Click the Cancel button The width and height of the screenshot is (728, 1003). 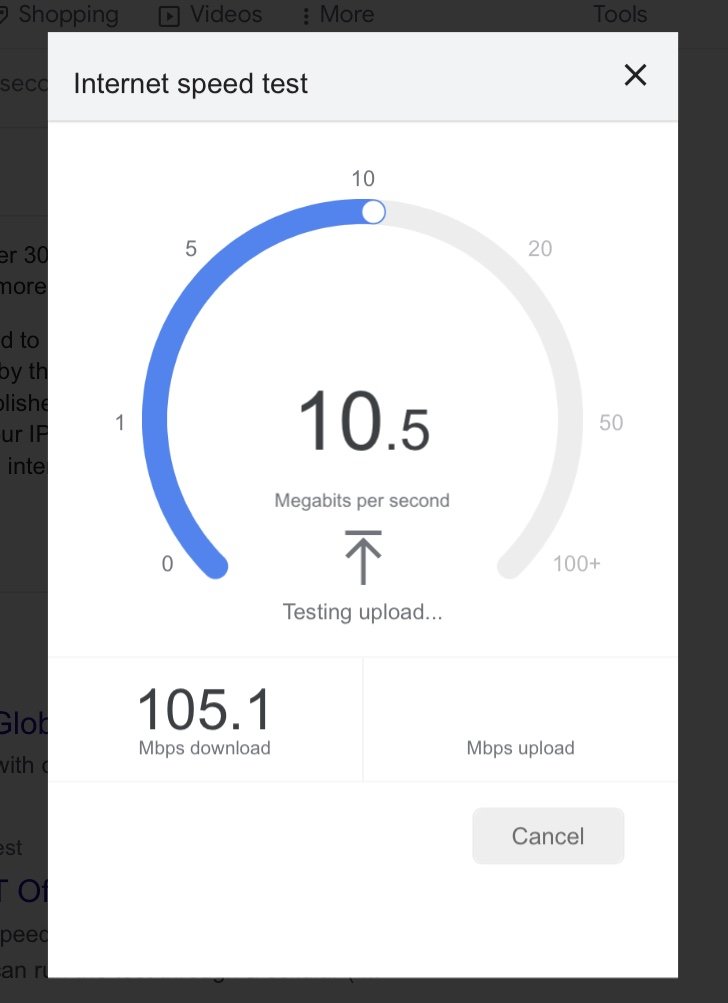pos(548,835)
